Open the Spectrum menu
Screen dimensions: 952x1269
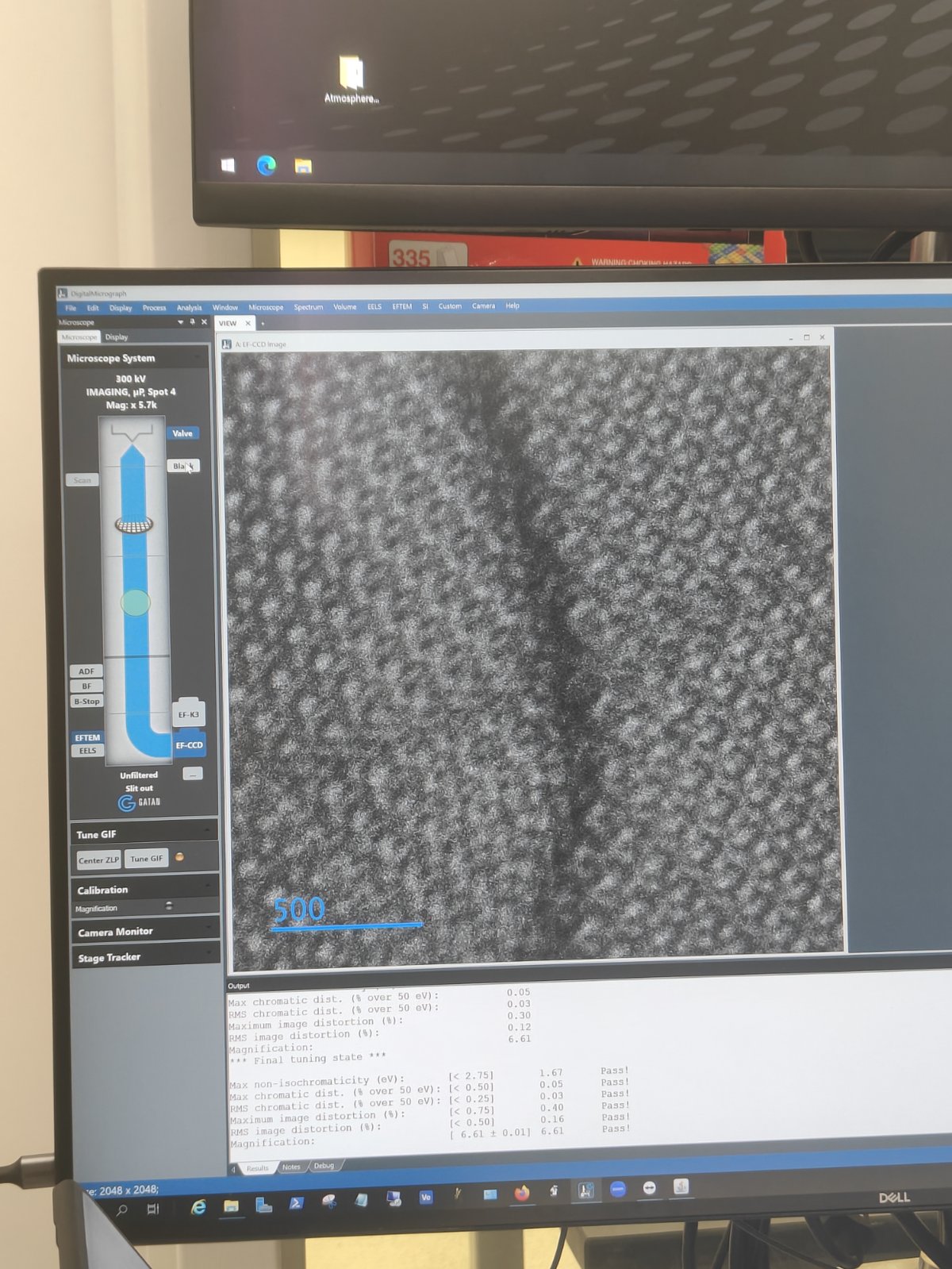pos(309,307)
